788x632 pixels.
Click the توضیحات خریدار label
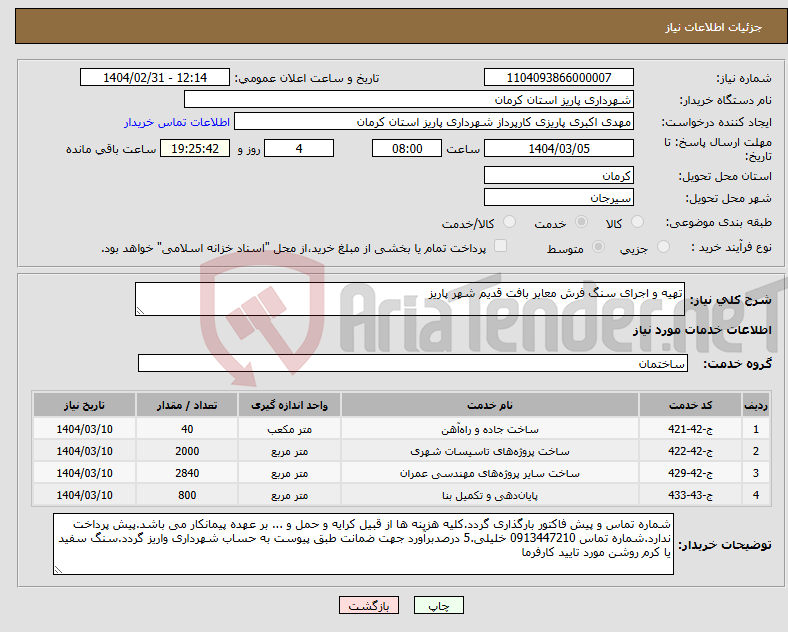[725, 545]
